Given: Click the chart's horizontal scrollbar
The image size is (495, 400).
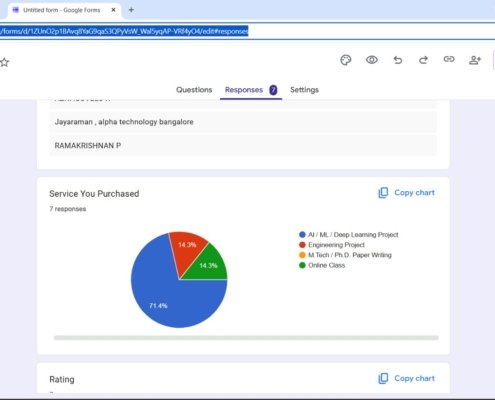Looking at the screenshot, I should pyautogui.click(x=246, y=338).
